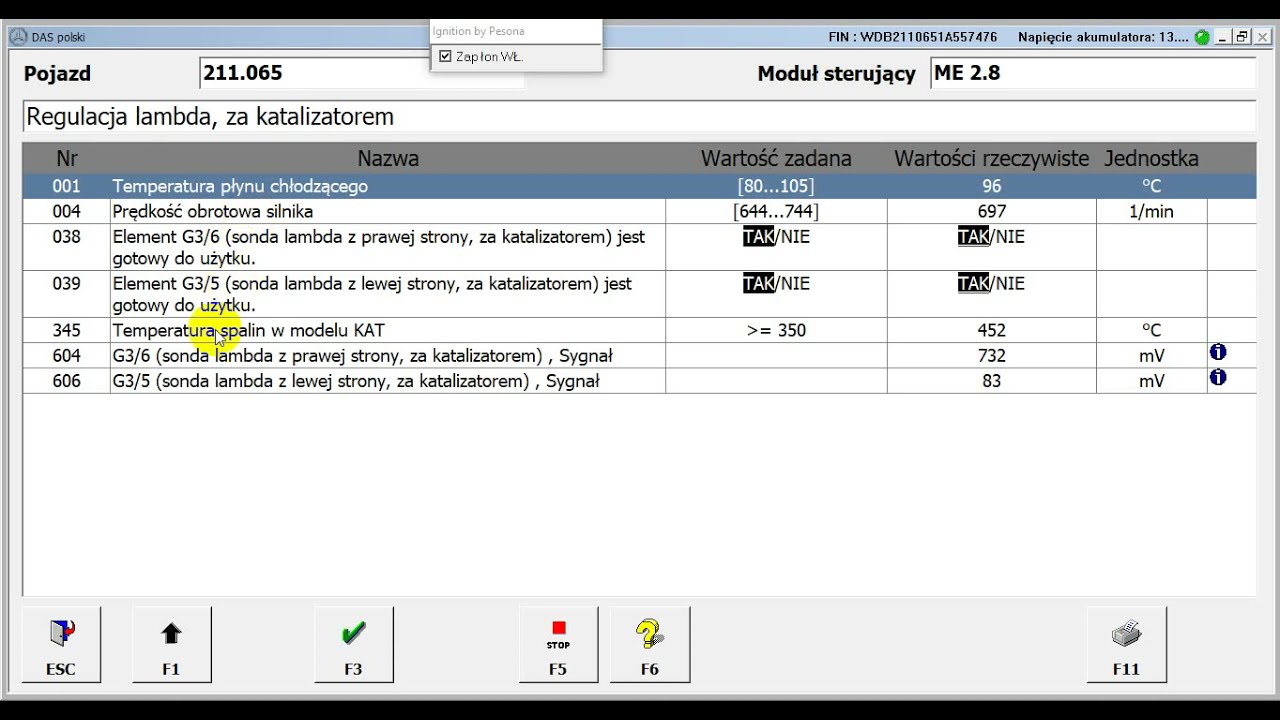Click signal value 732 mV
Screen dimensions: 1280x720
(991, 355)
